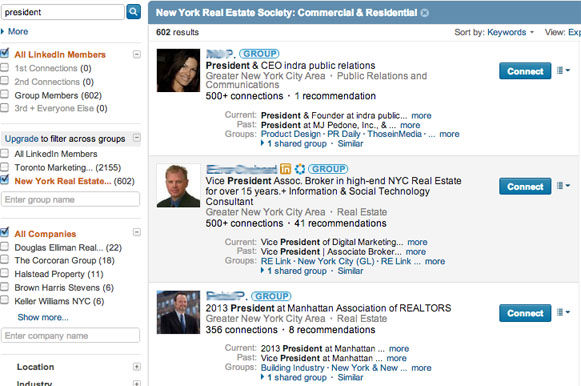
Task: Open first result's profile photo
Action: click(178, 70)
